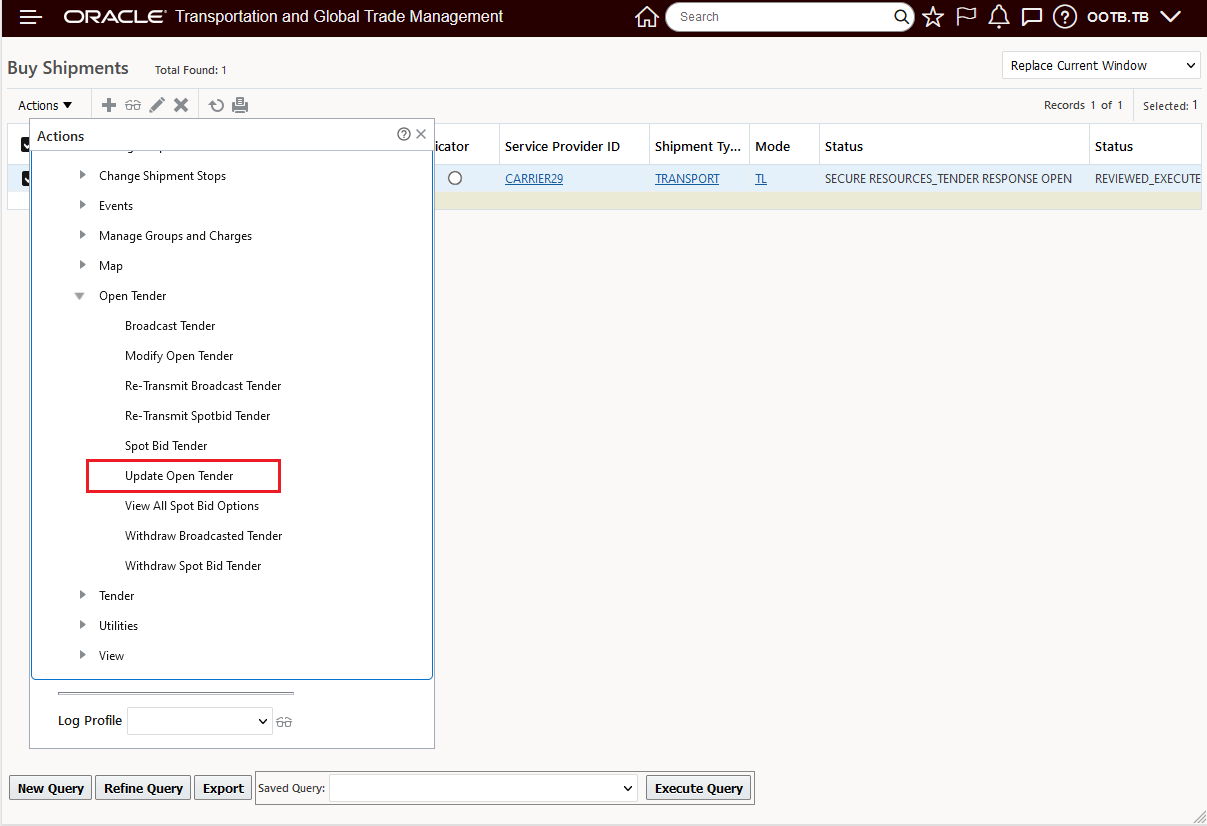
Task: Click the search magnifier icon
Action: pyautogui.click(x=901, y=17)
